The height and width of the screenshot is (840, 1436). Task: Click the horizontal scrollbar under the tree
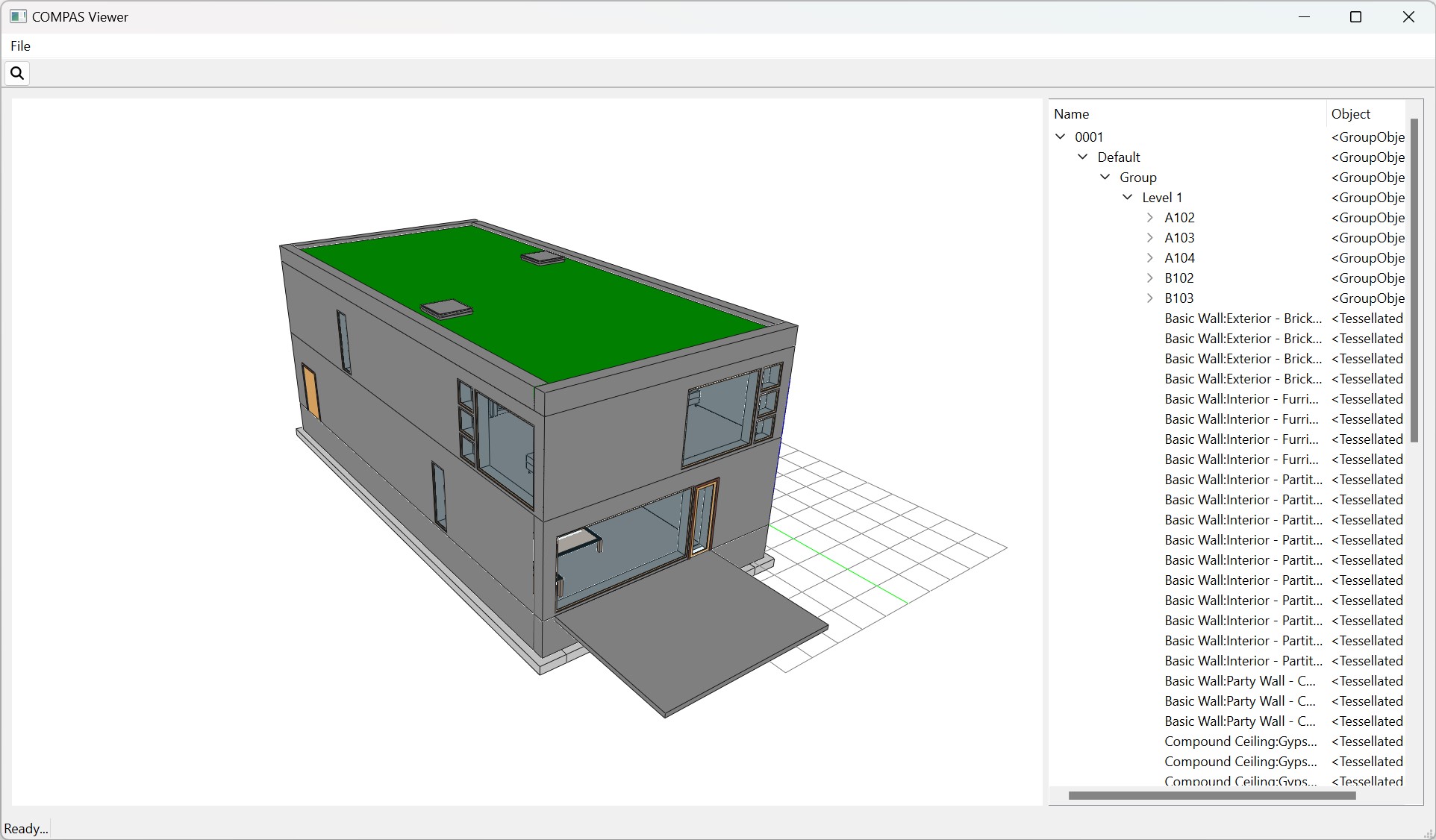(x=1211, y=796)
